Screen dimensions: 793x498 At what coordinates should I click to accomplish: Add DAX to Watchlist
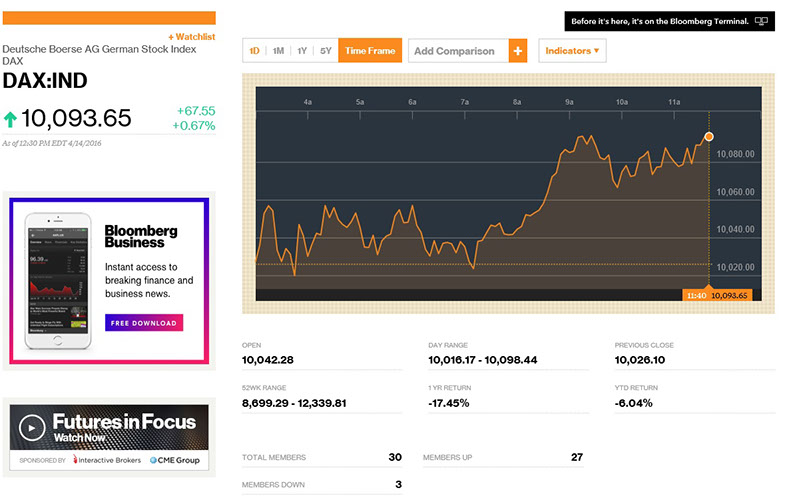click(x=192, y=37)
